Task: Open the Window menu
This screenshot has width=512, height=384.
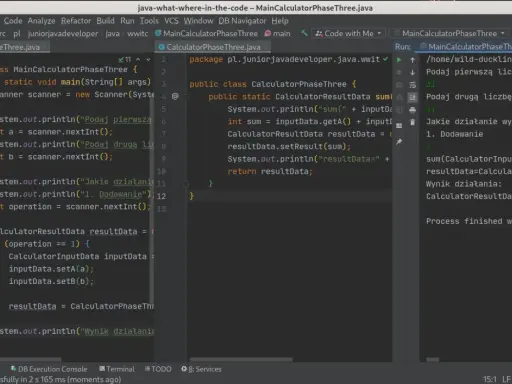Action: [198, 21]
